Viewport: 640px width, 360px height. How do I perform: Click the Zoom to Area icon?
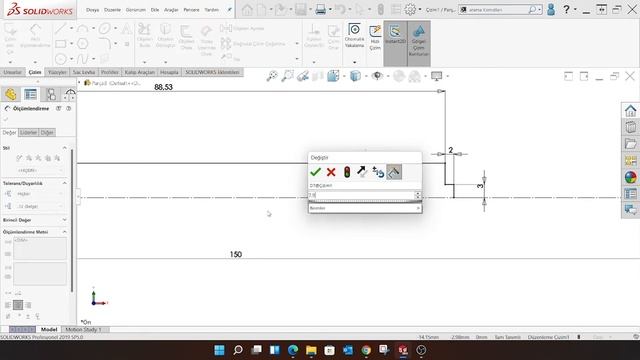pos(287,76)
